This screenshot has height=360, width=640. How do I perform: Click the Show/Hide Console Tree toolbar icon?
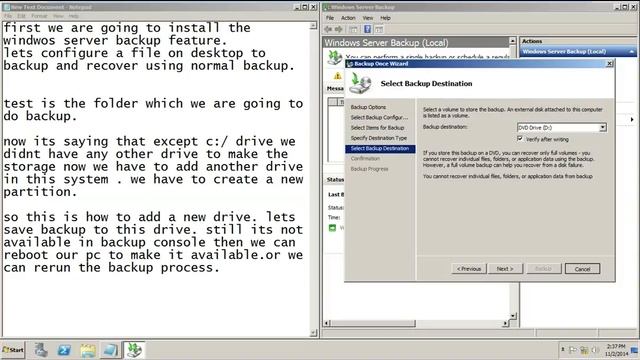(353, 29)
